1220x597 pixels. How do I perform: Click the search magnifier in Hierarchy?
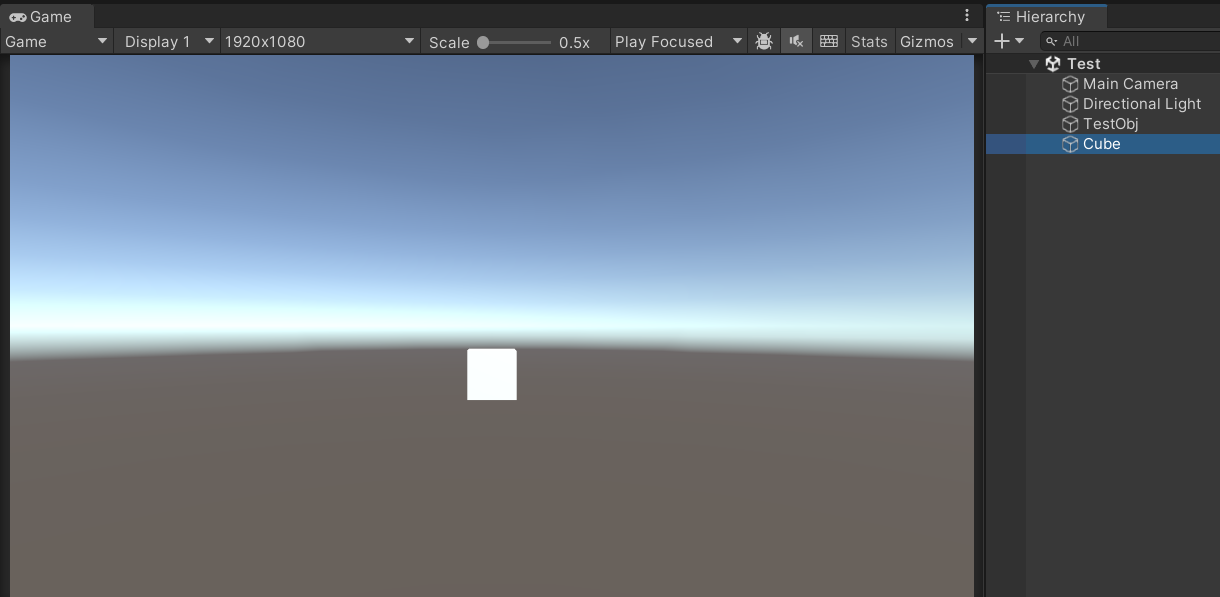pyautogui.click(x=1050, y=41)
